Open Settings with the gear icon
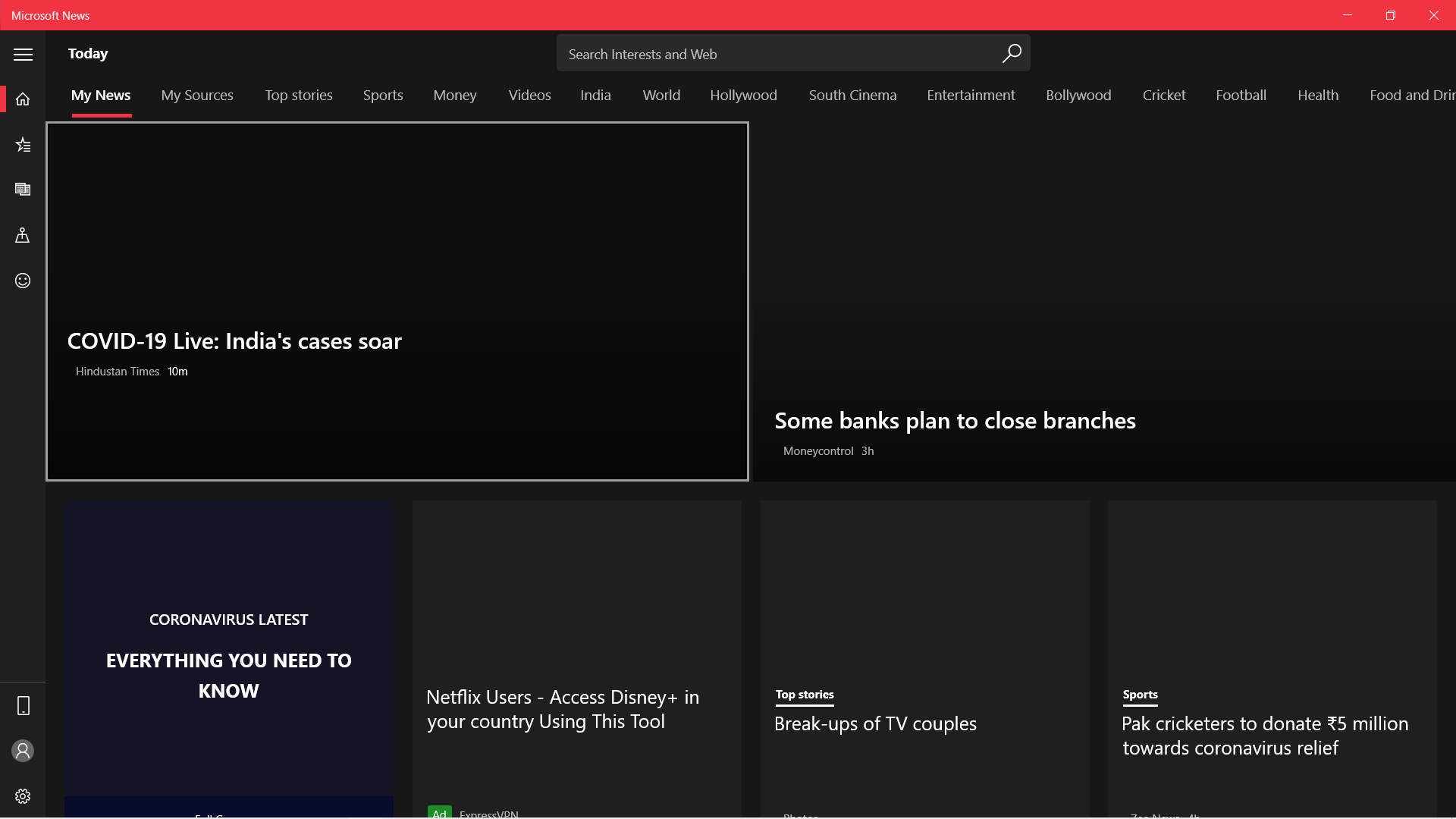 [24, 796]
